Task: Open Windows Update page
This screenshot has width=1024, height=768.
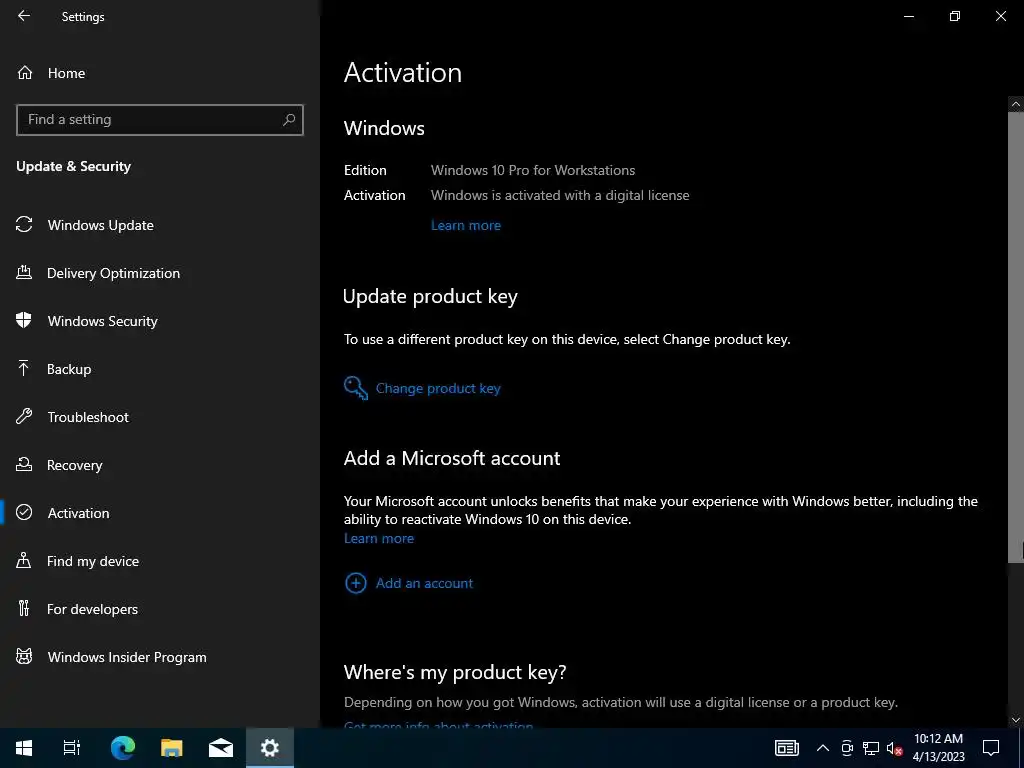Action: [x=101, y=225]
